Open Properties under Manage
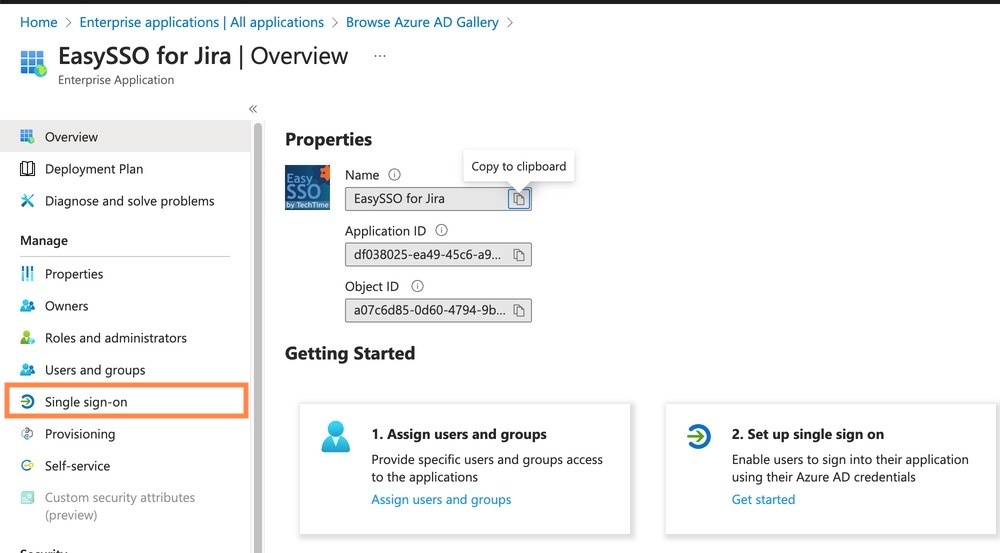 [x=125, y=274]
